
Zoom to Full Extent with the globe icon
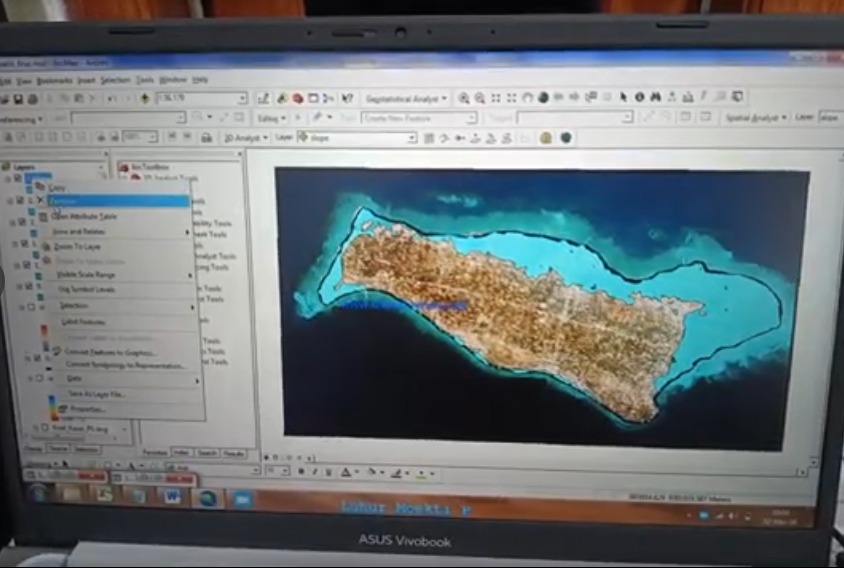click(543, 97)
